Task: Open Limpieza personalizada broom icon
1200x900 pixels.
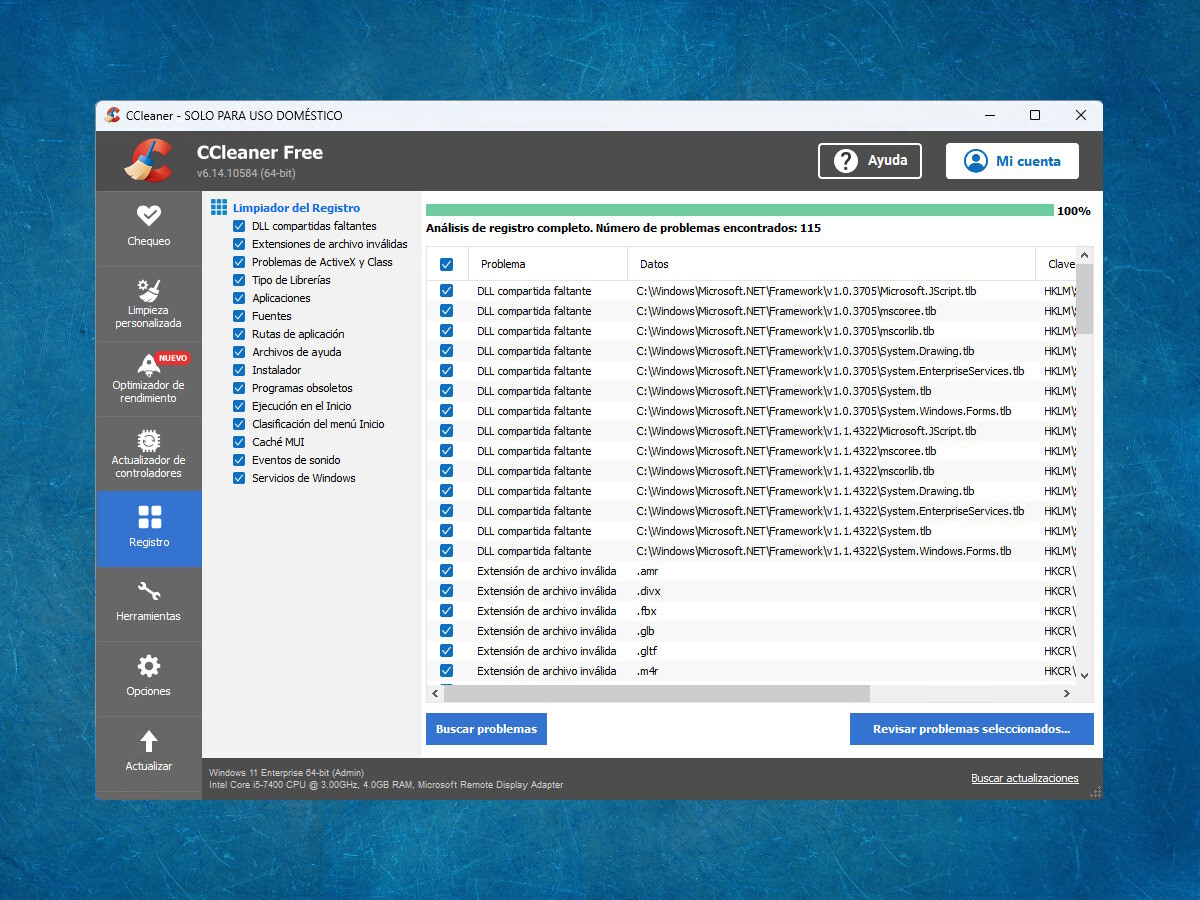Action: tap(149, 291)
